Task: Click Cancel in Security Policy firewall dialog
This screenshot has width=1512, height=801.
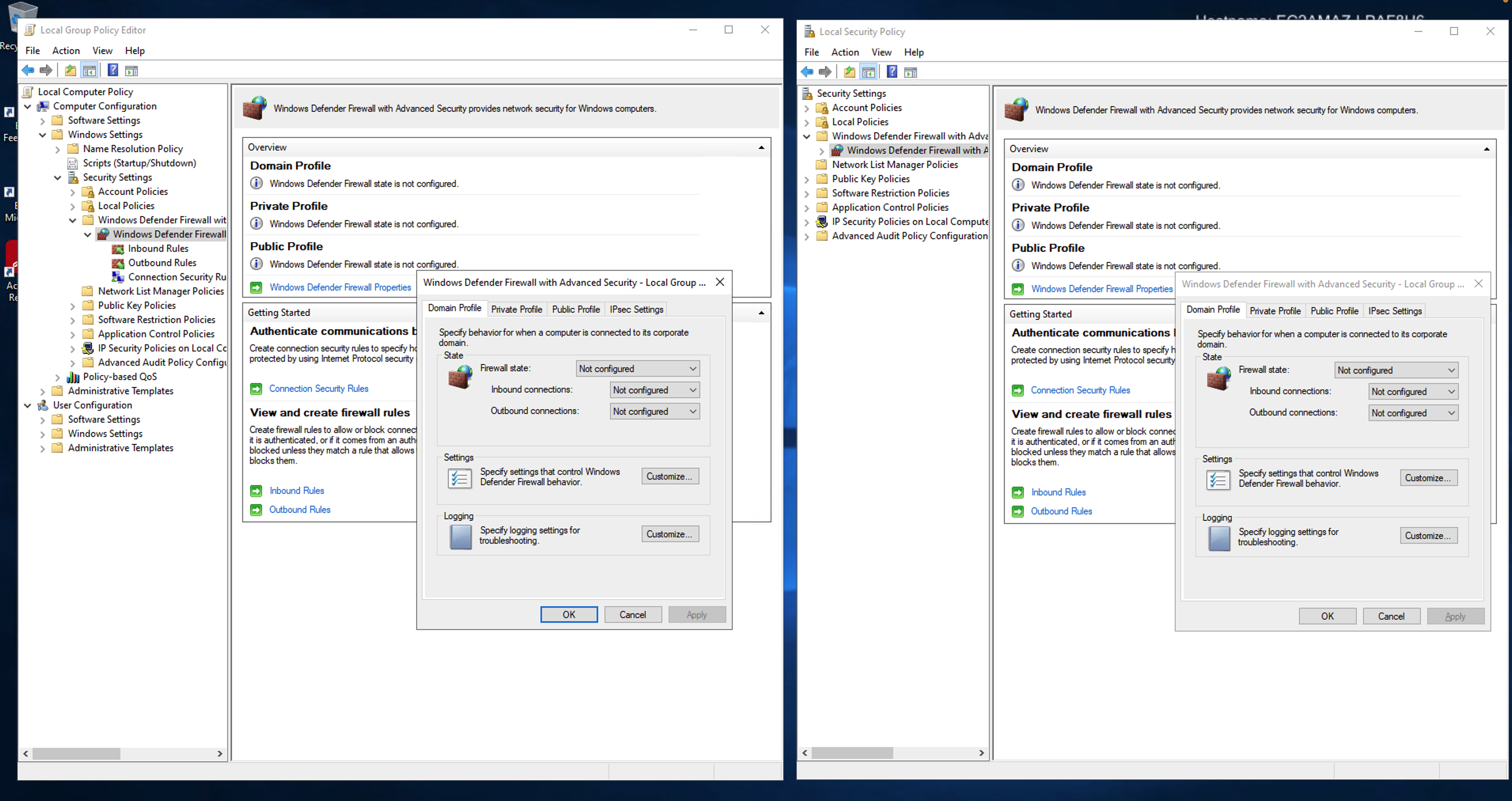Action: click(x=1391, y=616)
